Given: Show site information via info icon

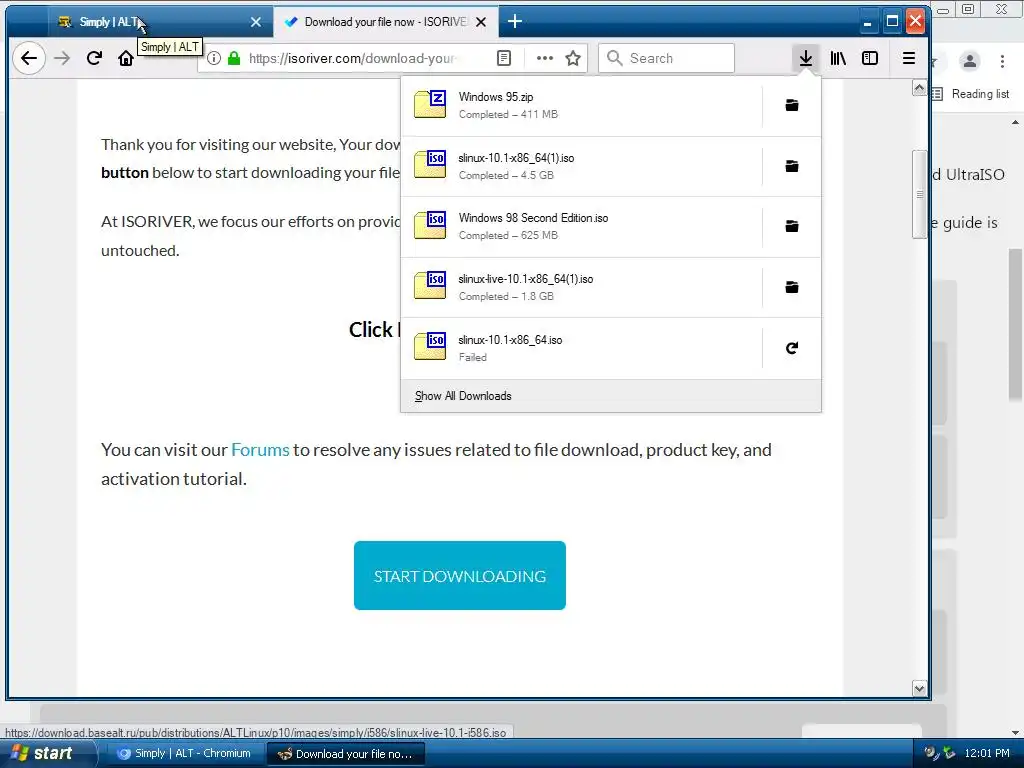Looking at the screenshot, I should 214,59.
